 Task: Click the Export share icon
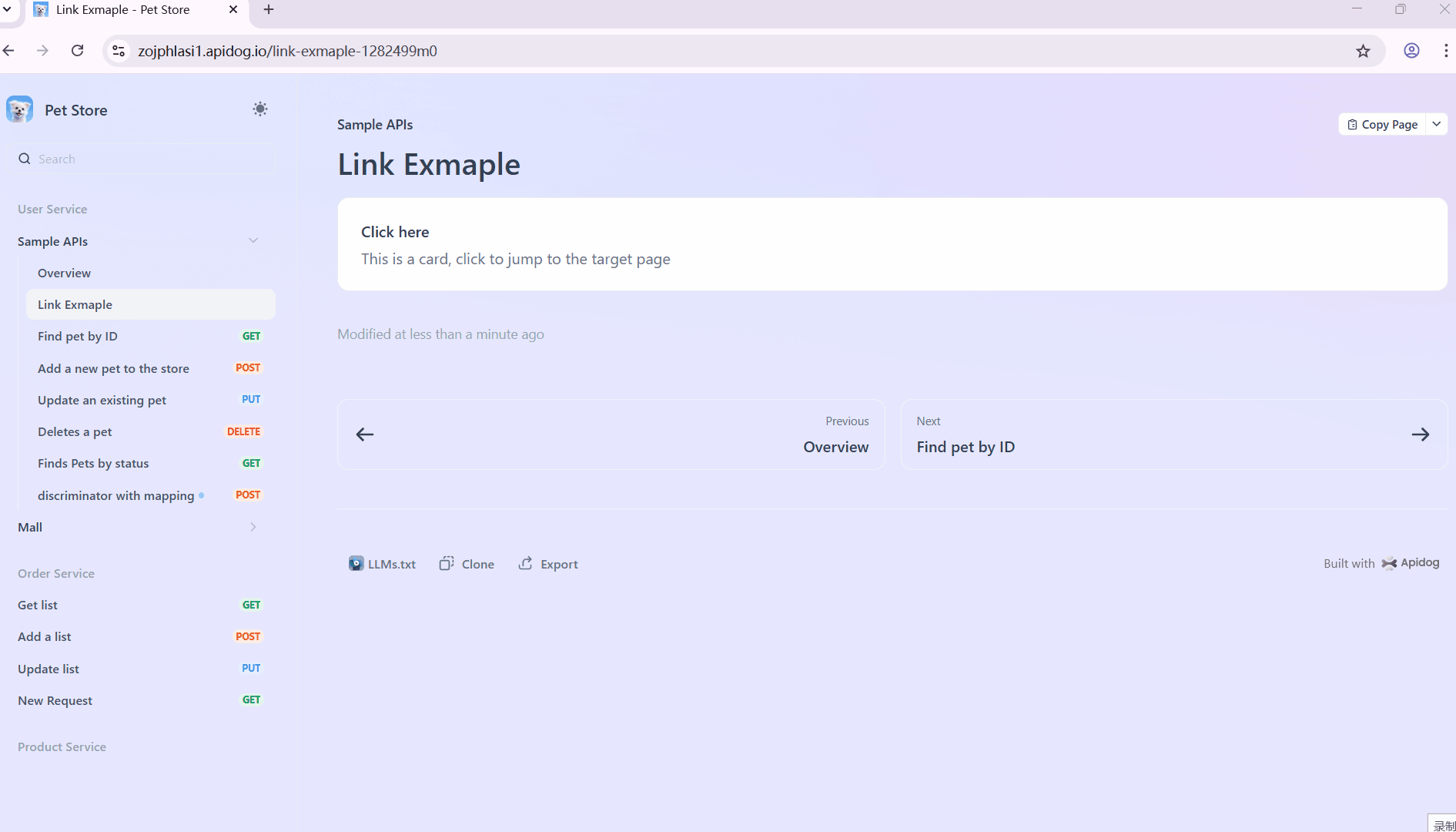click(525, 563)
